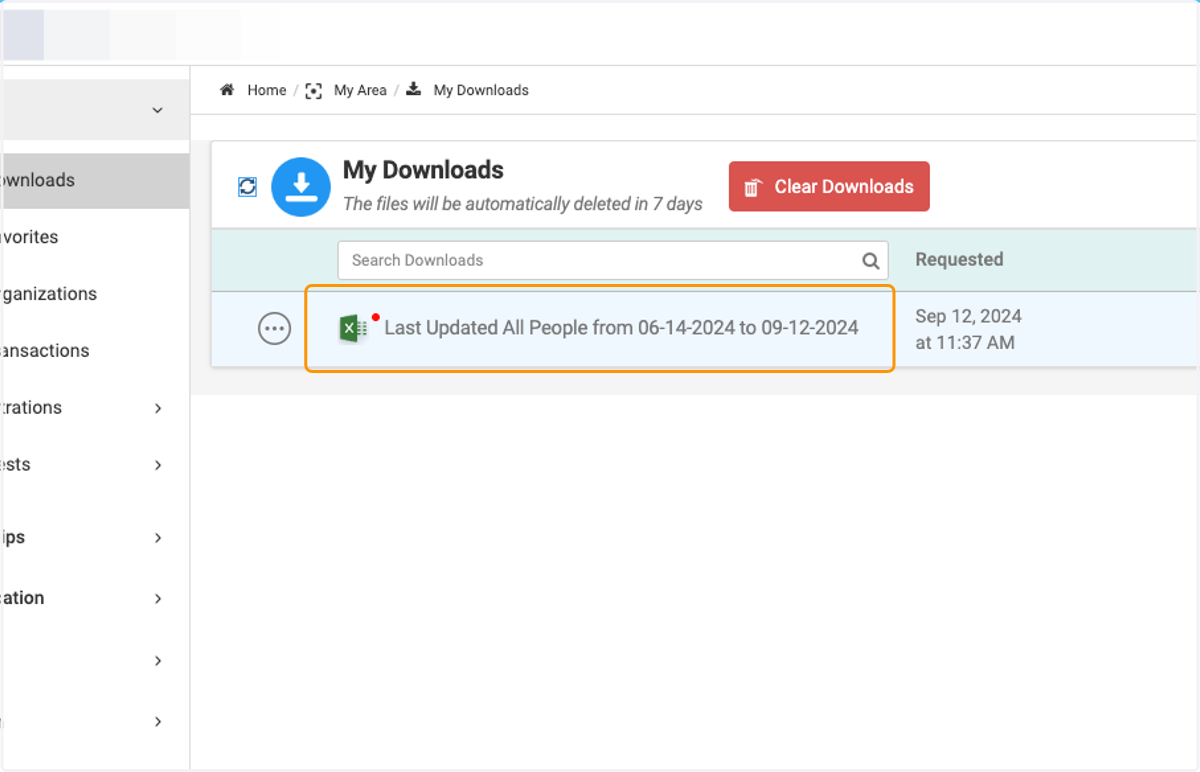Go to My Area in the breadcrumb

click(x=360, y=90)
